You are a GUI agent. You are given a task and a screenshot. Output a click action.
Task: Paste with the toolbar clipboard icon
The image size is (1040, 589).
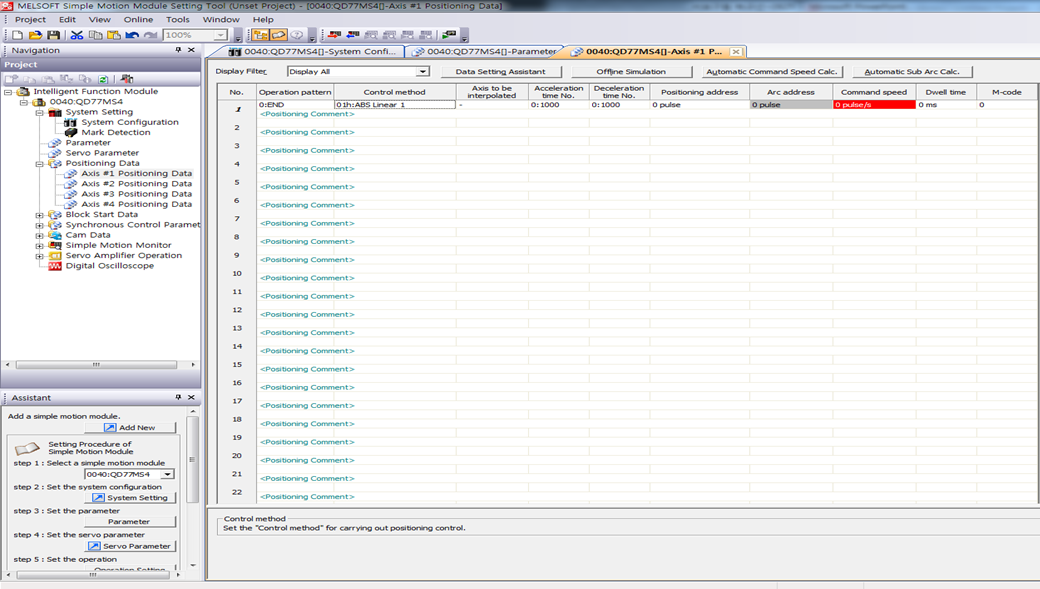pos(114,35)
